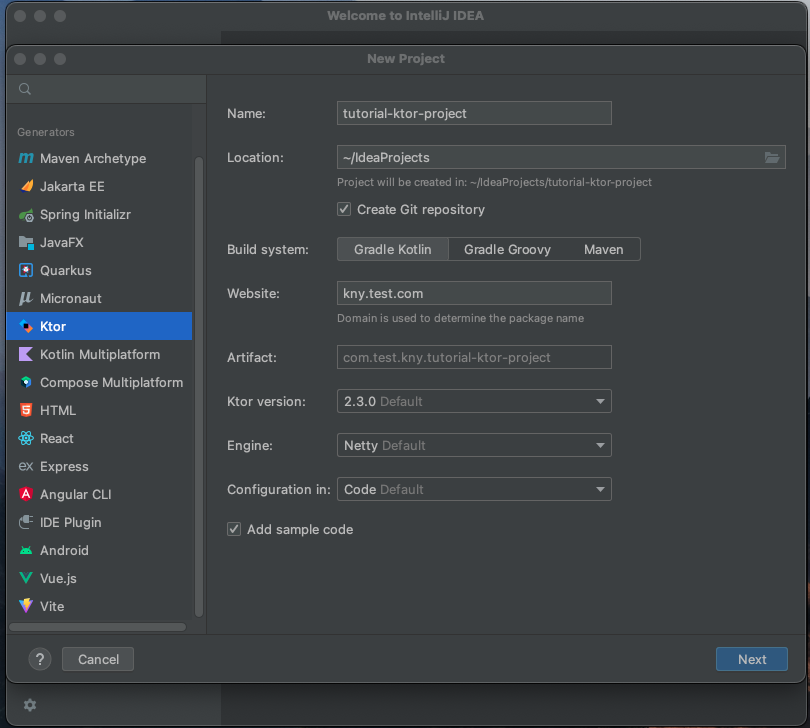Viewport: 810px width, 728px height.
Task: Select the Kotlin Multiplatform icon
Action: (x=26, y=354)
